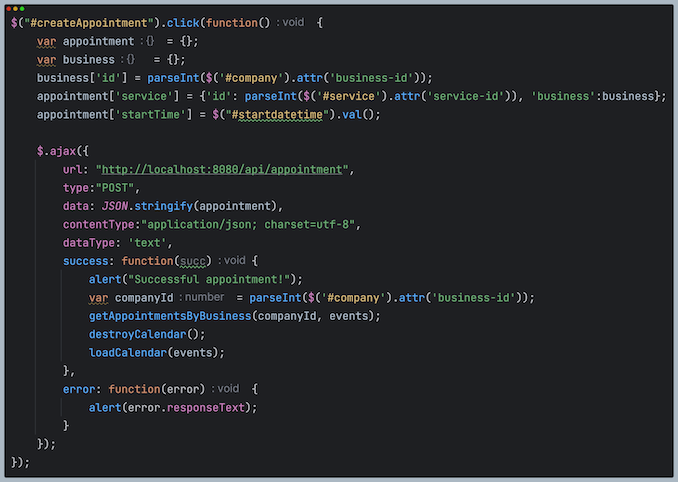The width and height of the screenshot is (678, 482).
Task: Click the red close window dot
Action: point(8,7)
